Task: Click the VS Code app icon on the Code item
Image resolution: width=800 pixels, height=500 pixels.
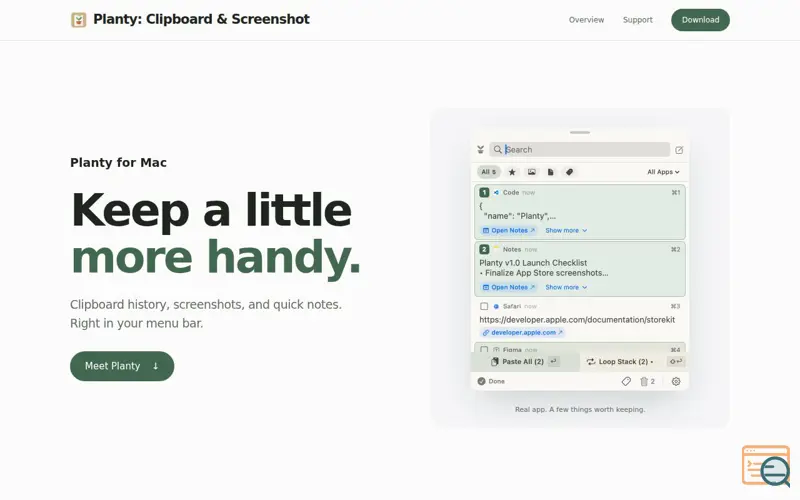Action: [496, 192]
